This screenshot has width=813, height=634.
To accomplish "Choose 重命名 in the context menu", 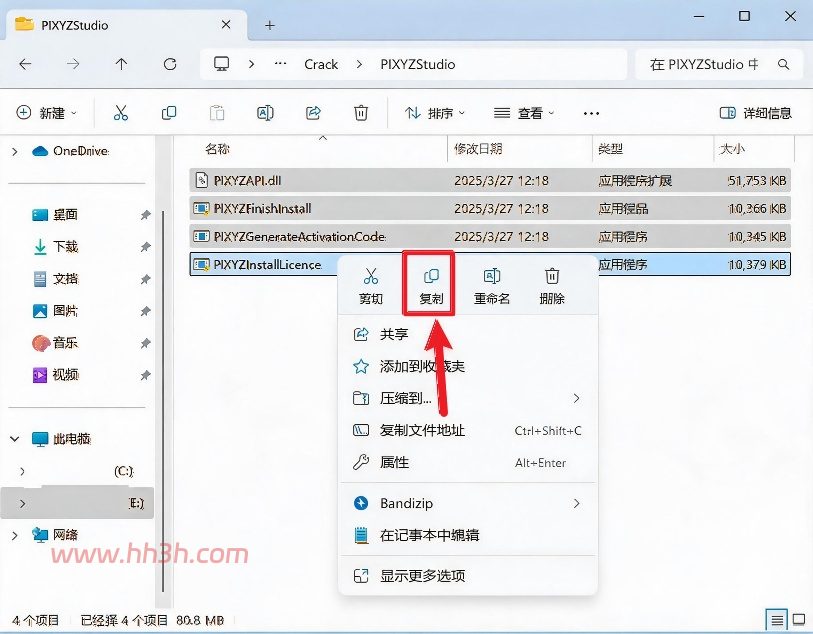I will pos(492,286).
